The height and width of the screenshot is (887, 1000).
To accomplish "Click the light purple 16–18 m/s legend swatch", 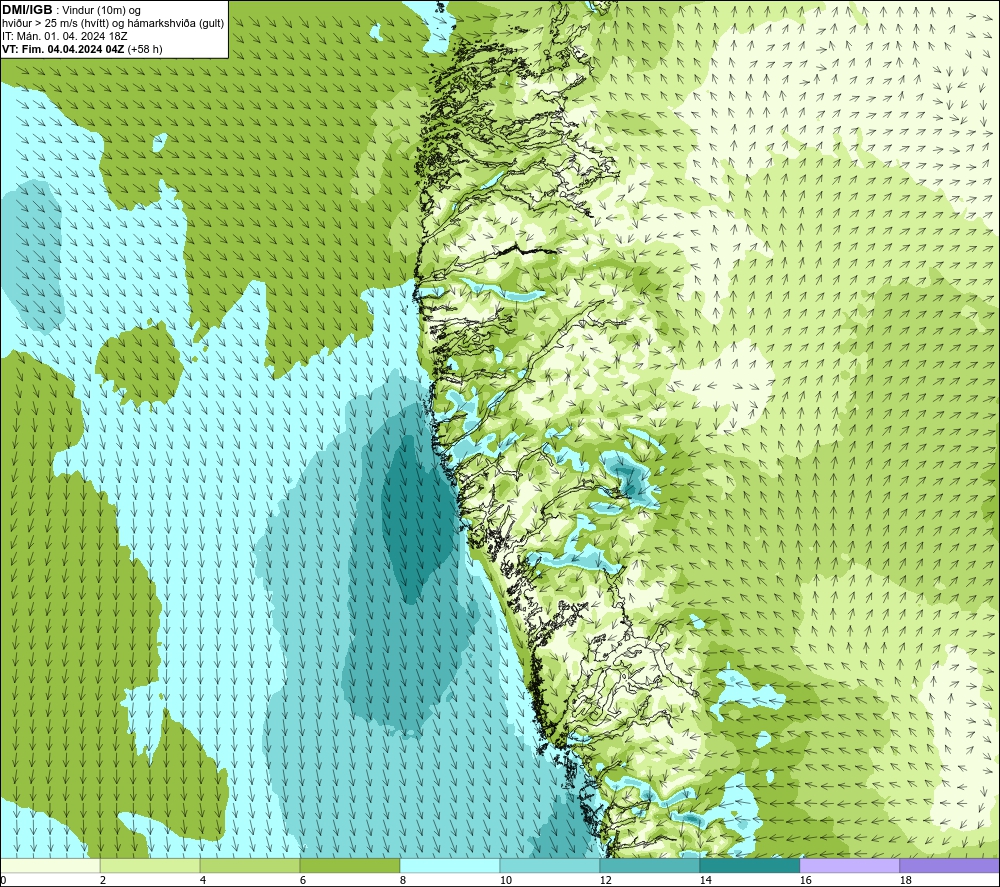I will pos(849,866).
